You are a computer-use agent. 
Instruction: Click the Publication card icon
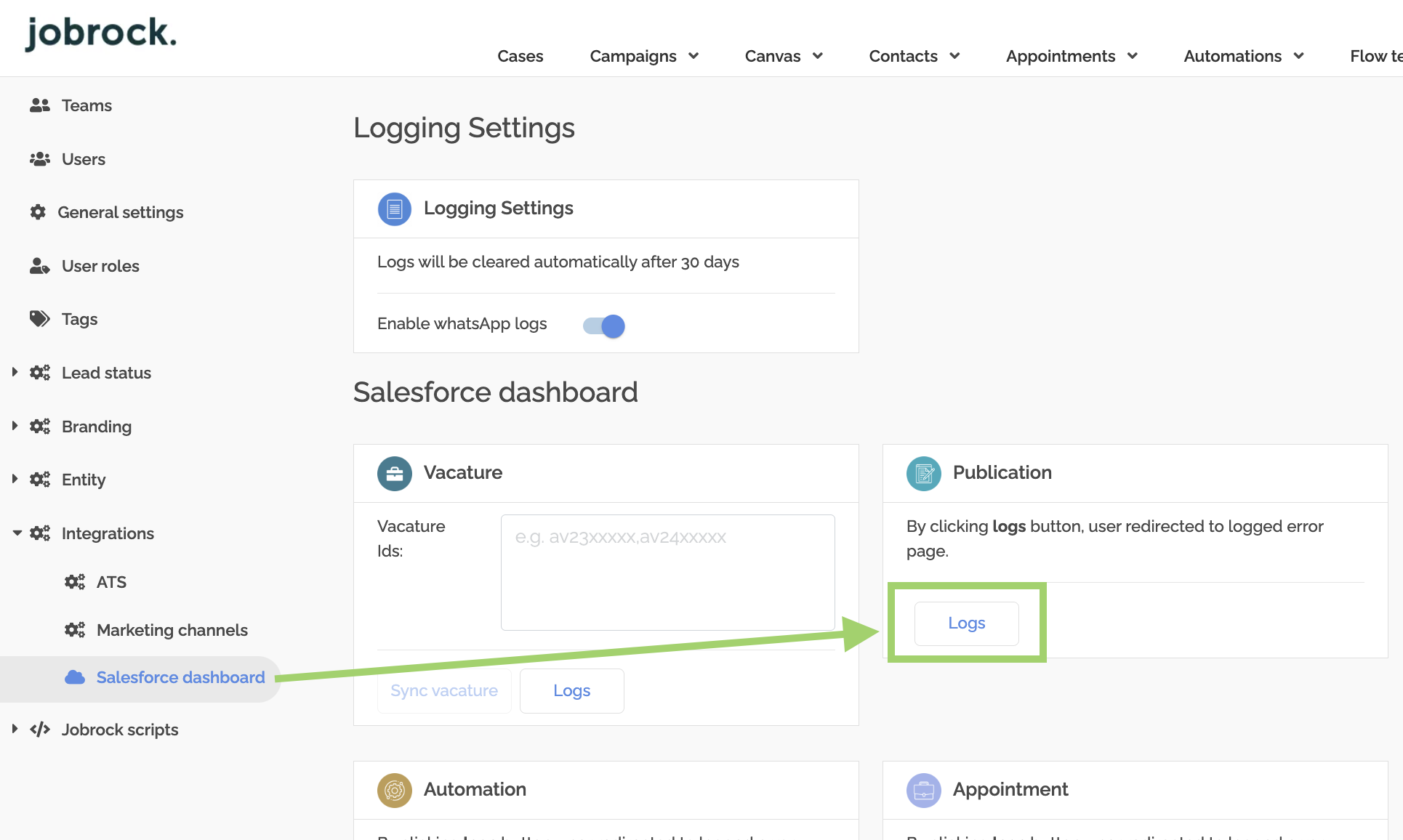(x=924, y=474)
